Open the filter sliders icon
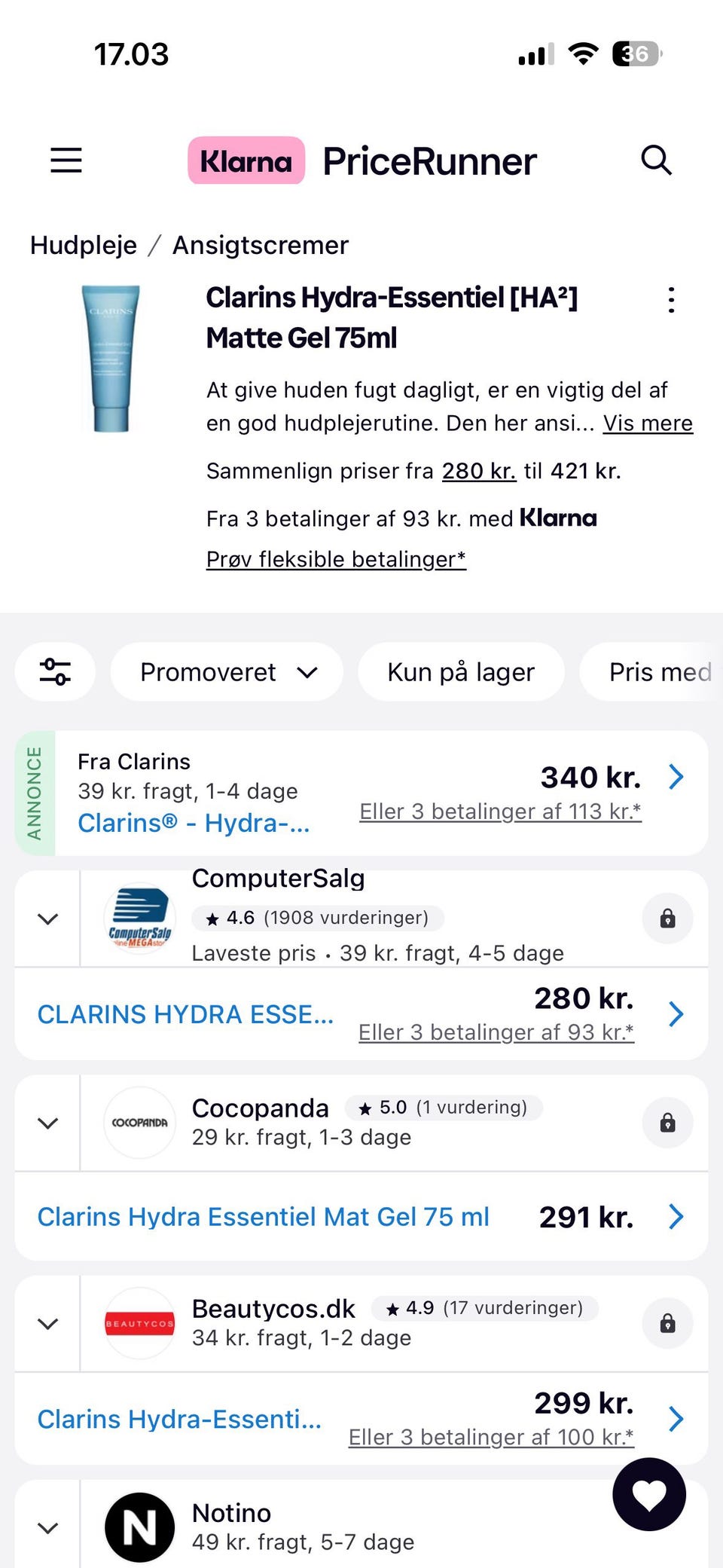 click(x=56, y=671)
